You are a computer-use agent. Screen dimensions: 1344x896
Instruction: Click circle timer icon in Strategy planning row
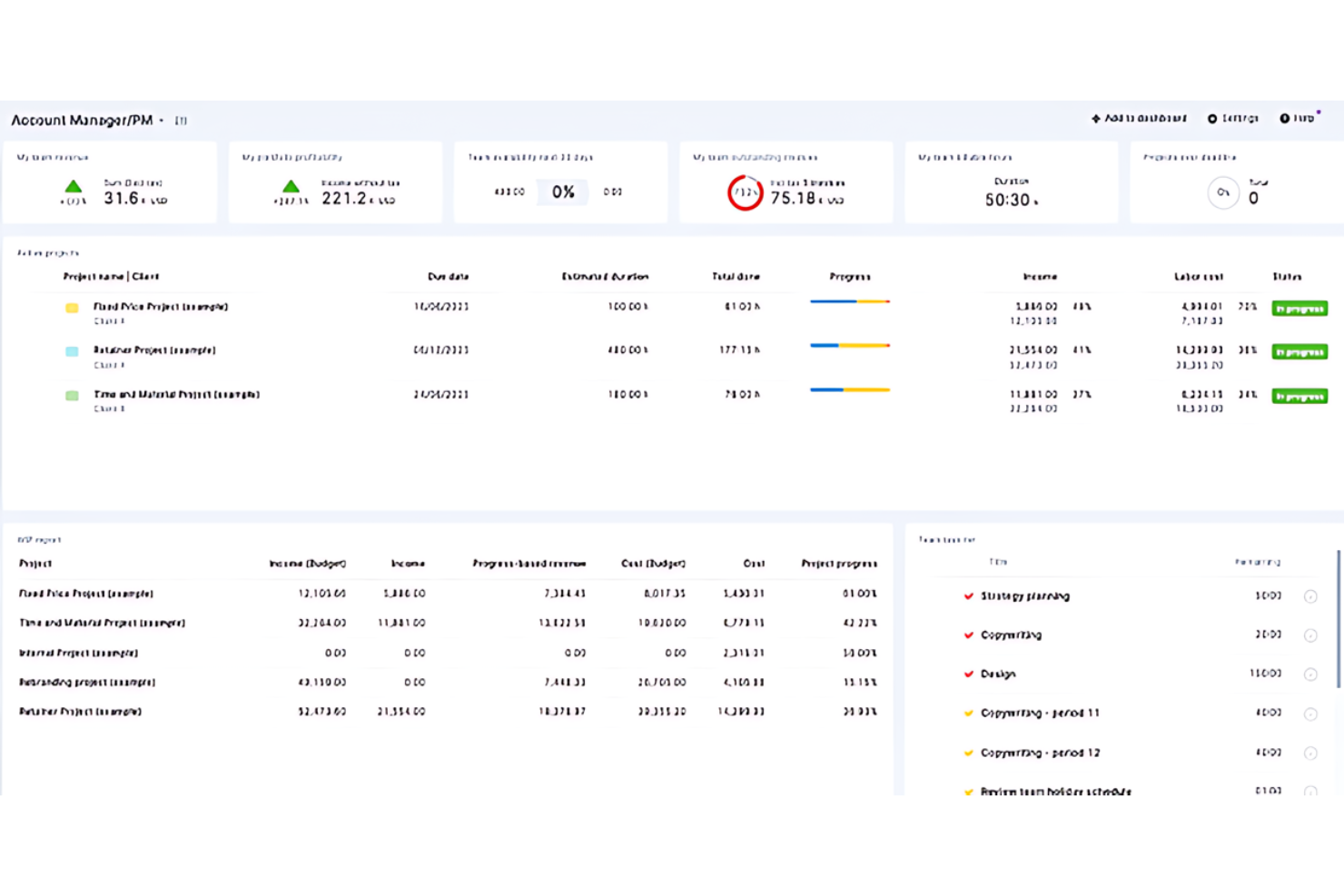1310,596
